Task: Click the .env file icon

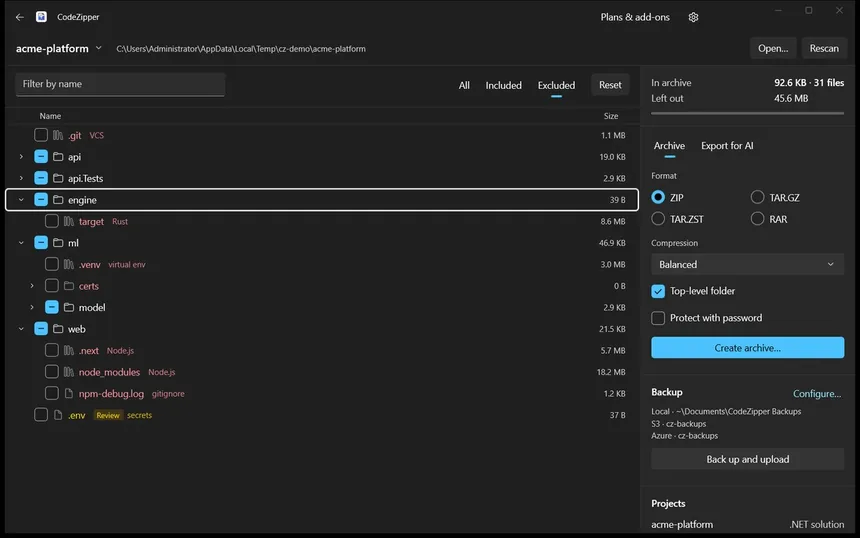Action: click(58, 415)
